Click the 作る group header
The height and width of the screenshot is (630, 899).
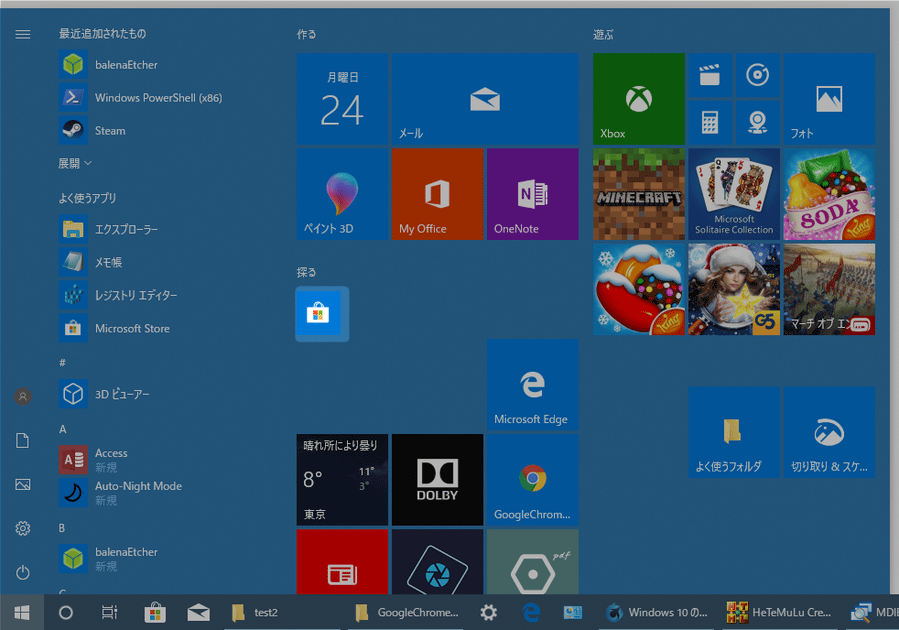pos(306,34)
